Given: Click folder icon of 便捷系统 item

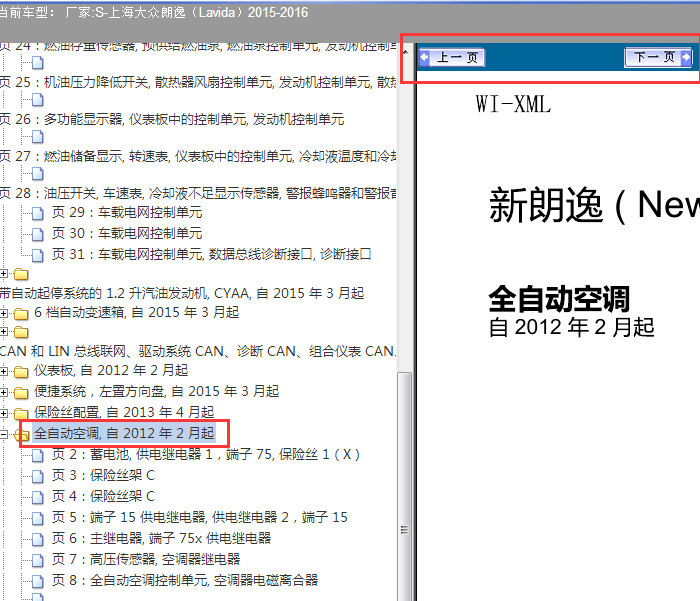Looking at the screenshot, I should coord(21,392).
